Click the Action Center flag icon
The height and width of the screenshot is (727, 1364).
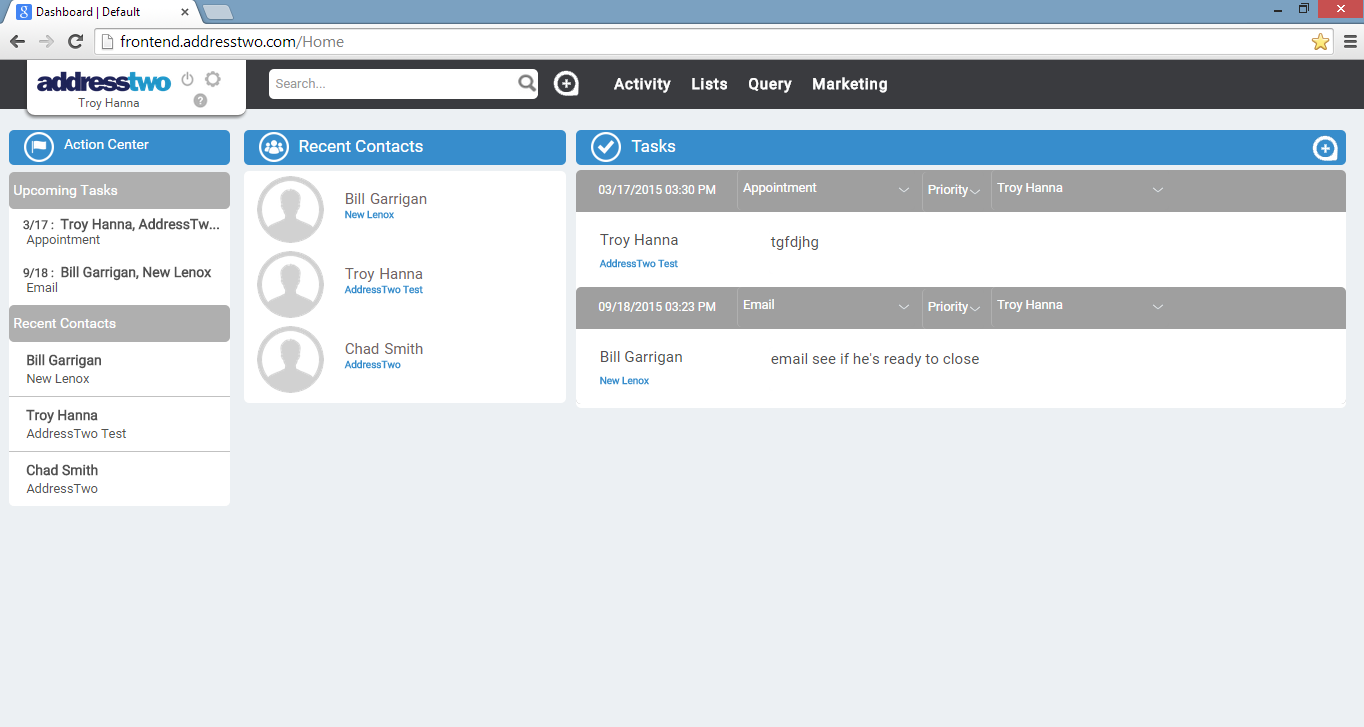39,147
